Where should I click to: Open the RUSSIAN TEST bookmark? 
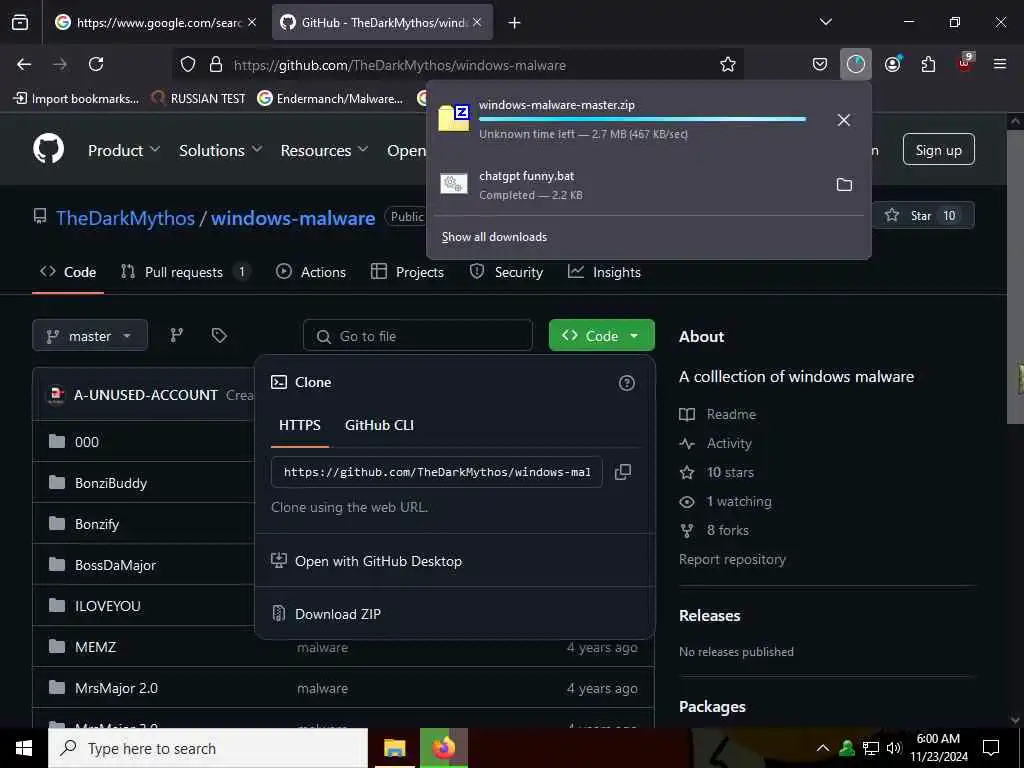click(199, 99)
